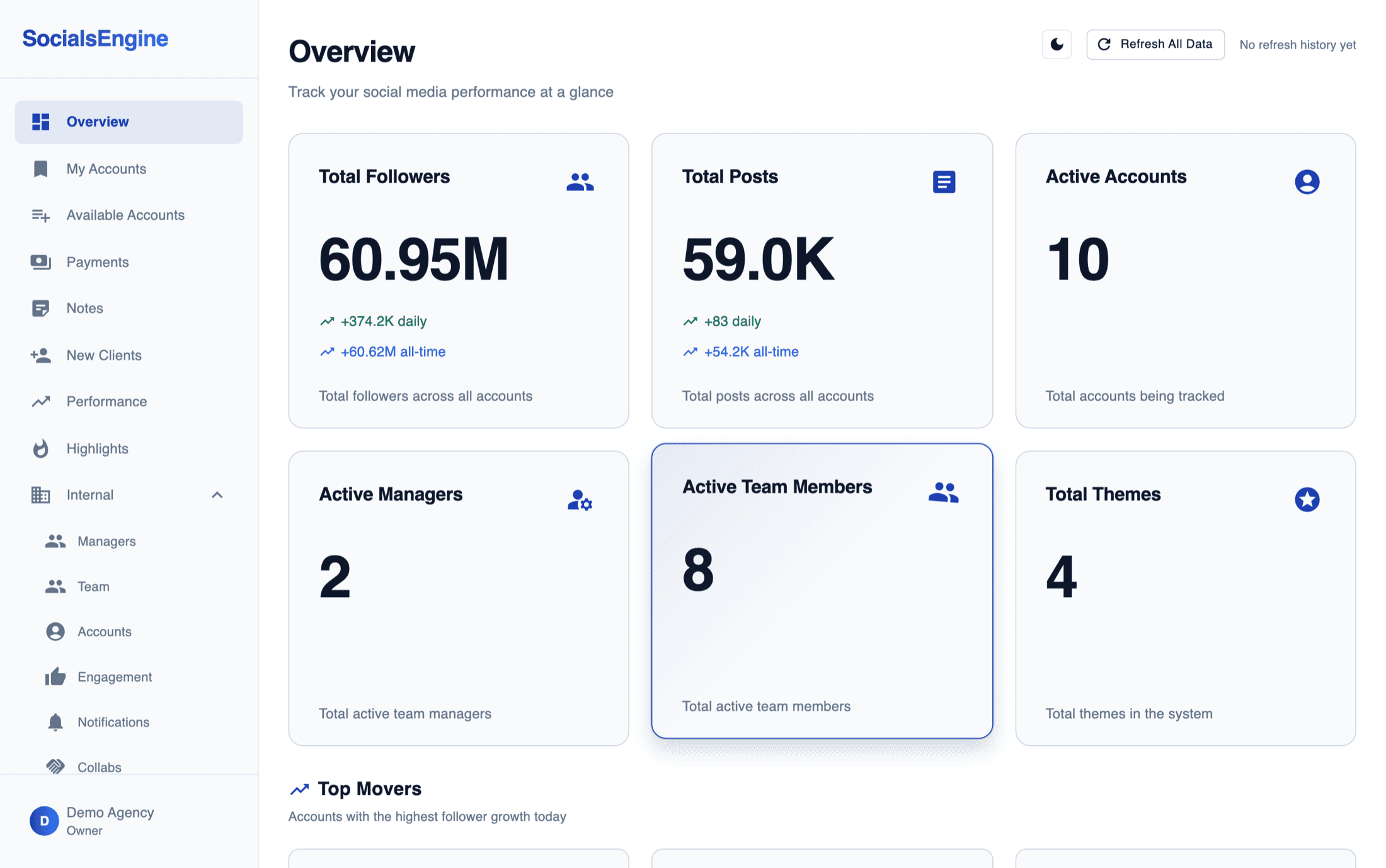The image size is (1386, 868).
Task: Click the Total Posts document icon
Action: pos(944,182)
